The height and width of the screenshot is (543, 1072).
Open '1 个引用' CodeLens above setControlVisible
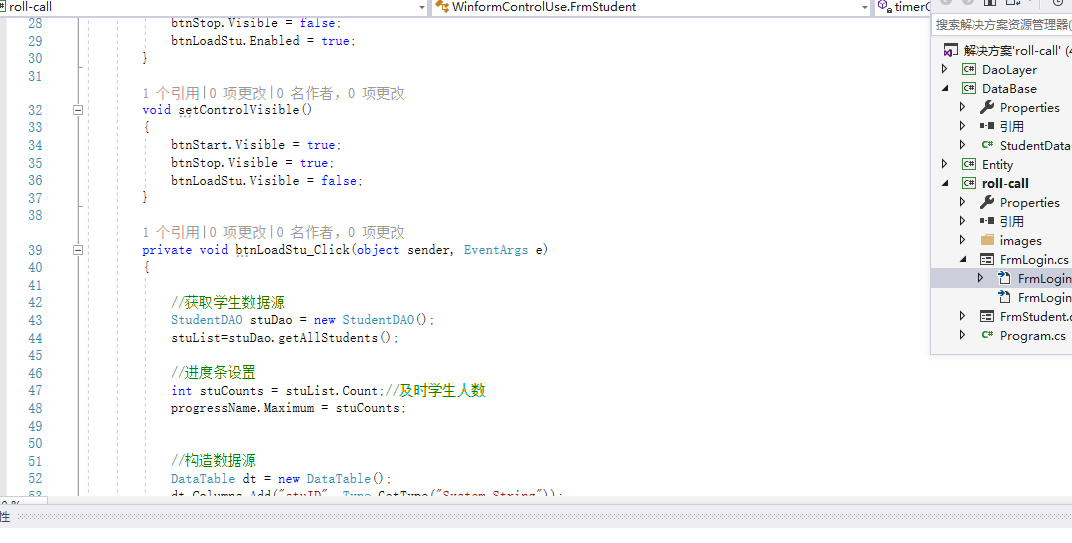click(x=171, y=93)
